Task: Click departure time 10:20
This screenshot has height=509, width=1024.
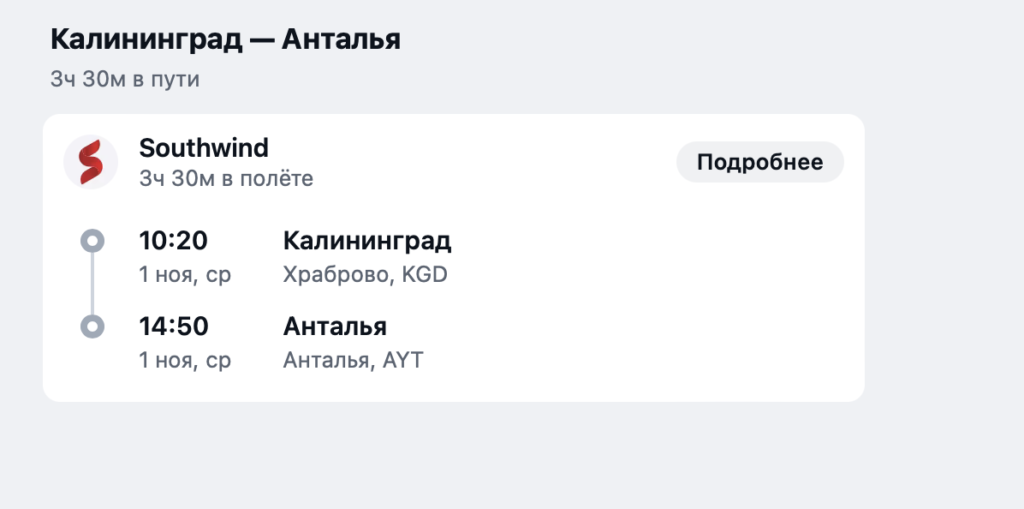Action: [172, 241]
